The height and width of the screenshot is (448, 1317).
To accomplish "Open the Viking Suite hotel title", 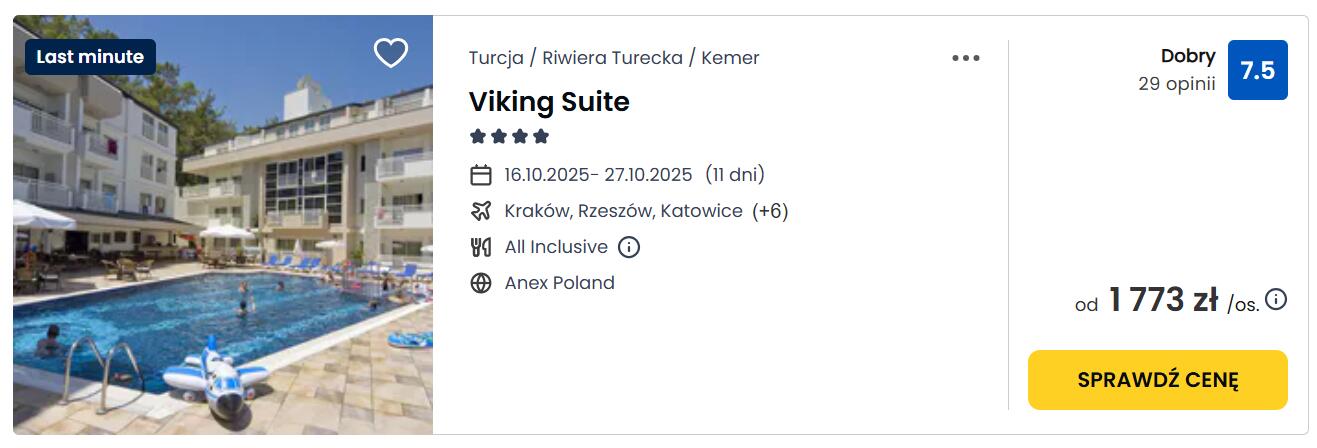I will [x=549, y=102].
